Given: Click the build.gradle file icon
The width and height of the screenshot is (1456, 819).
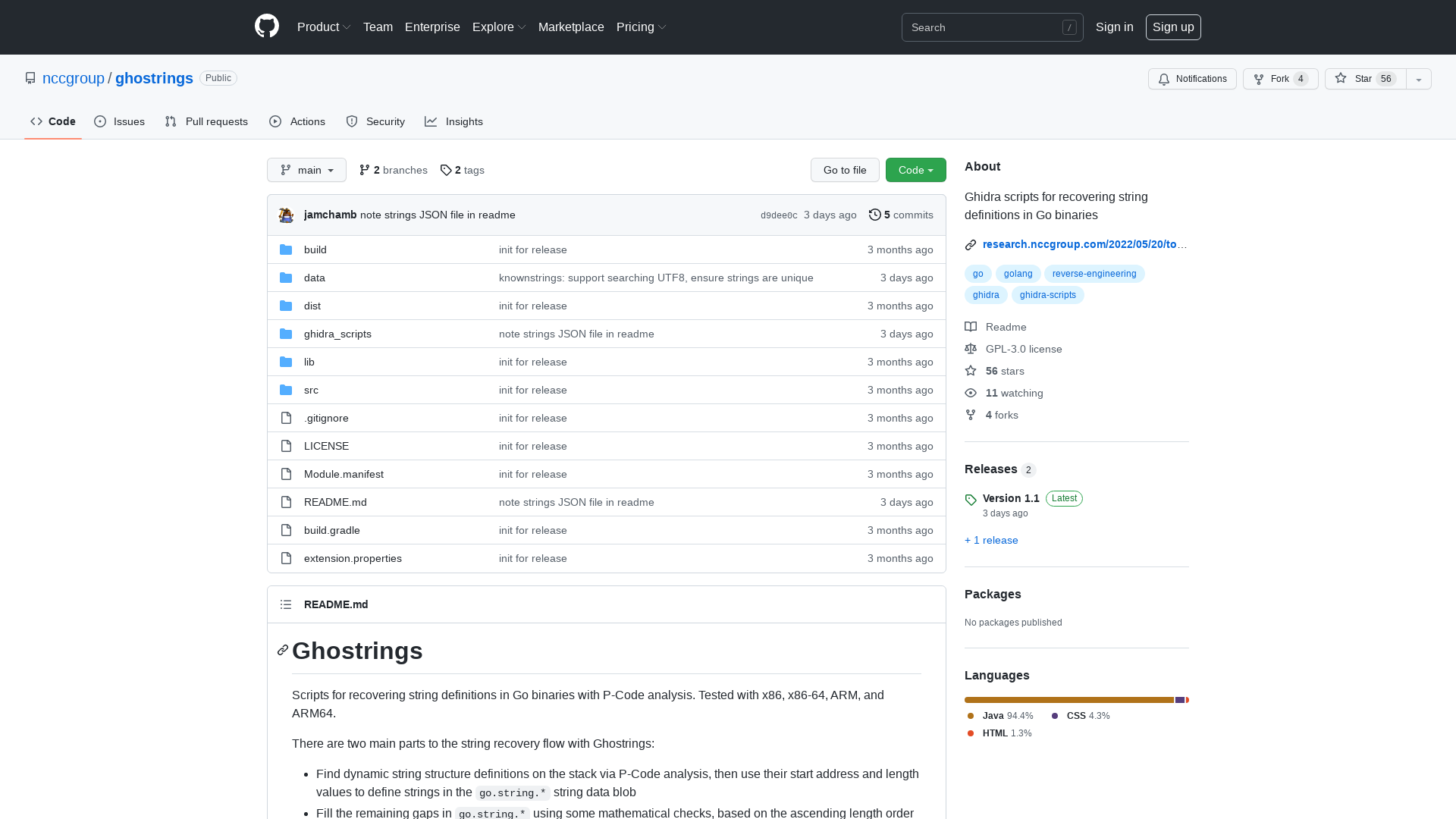Looking at the screenshot, I should pyautogui.click(x=286, y=530).
